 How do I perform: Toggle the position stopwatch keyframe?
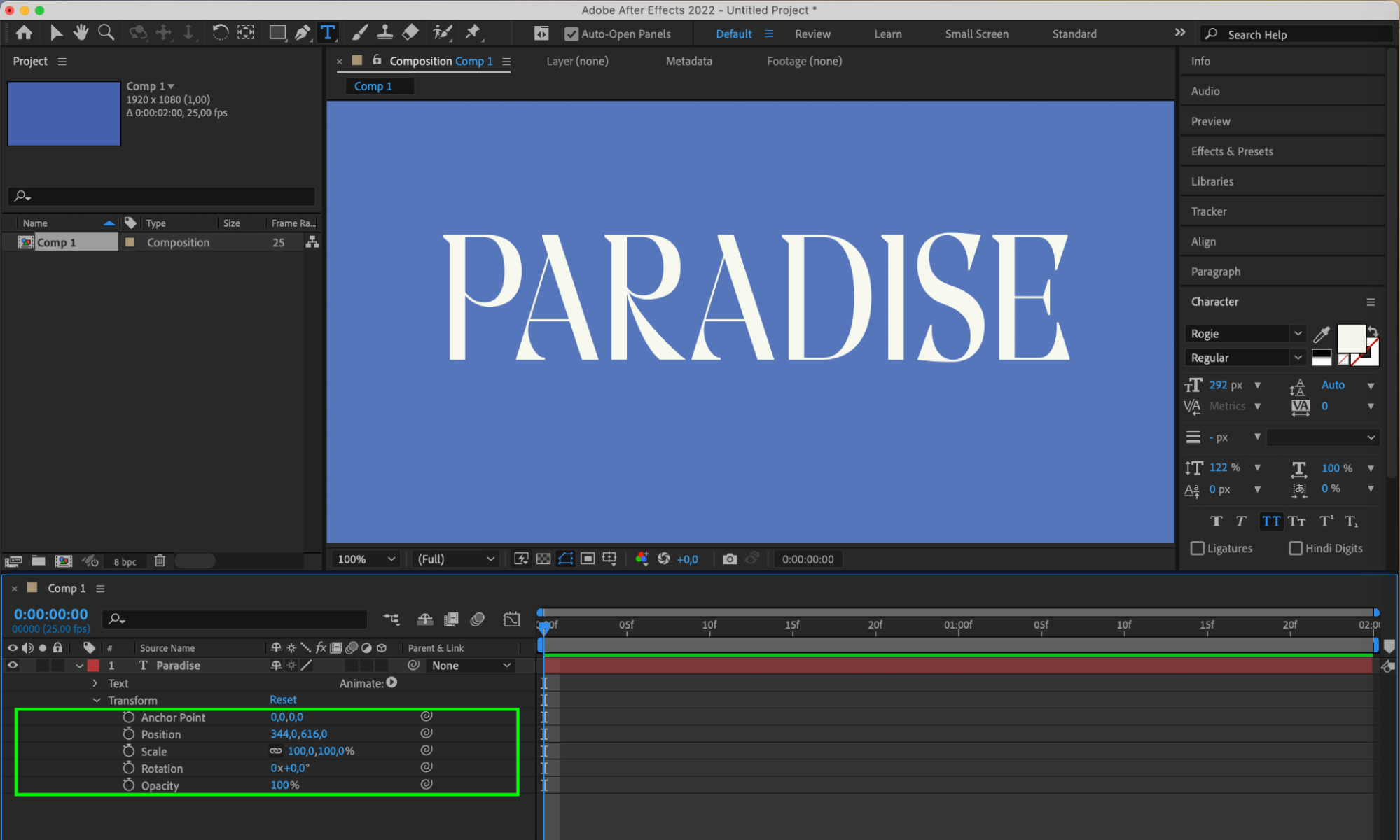[129, 734]
